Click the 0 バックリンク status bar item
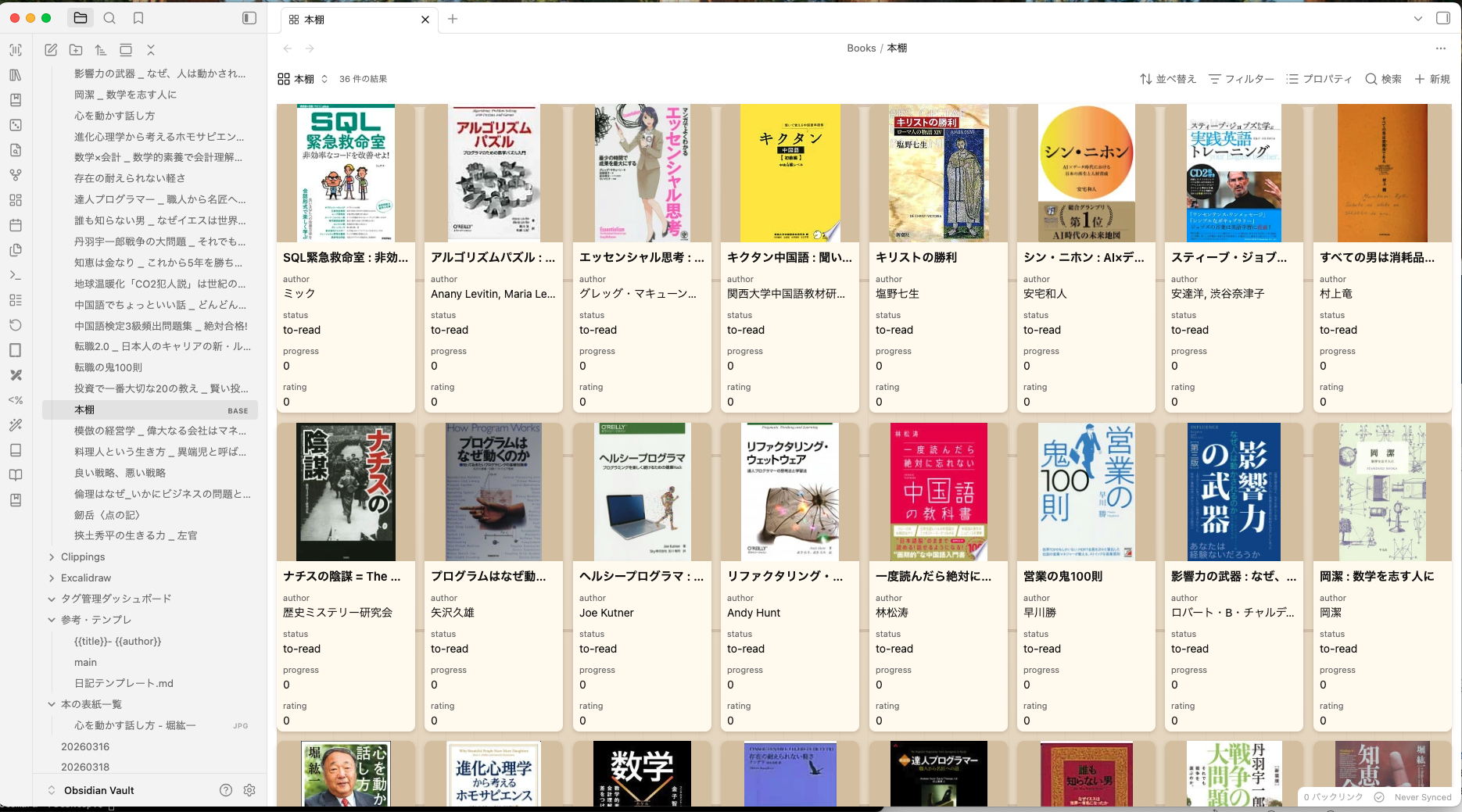 pos(1333,797)
